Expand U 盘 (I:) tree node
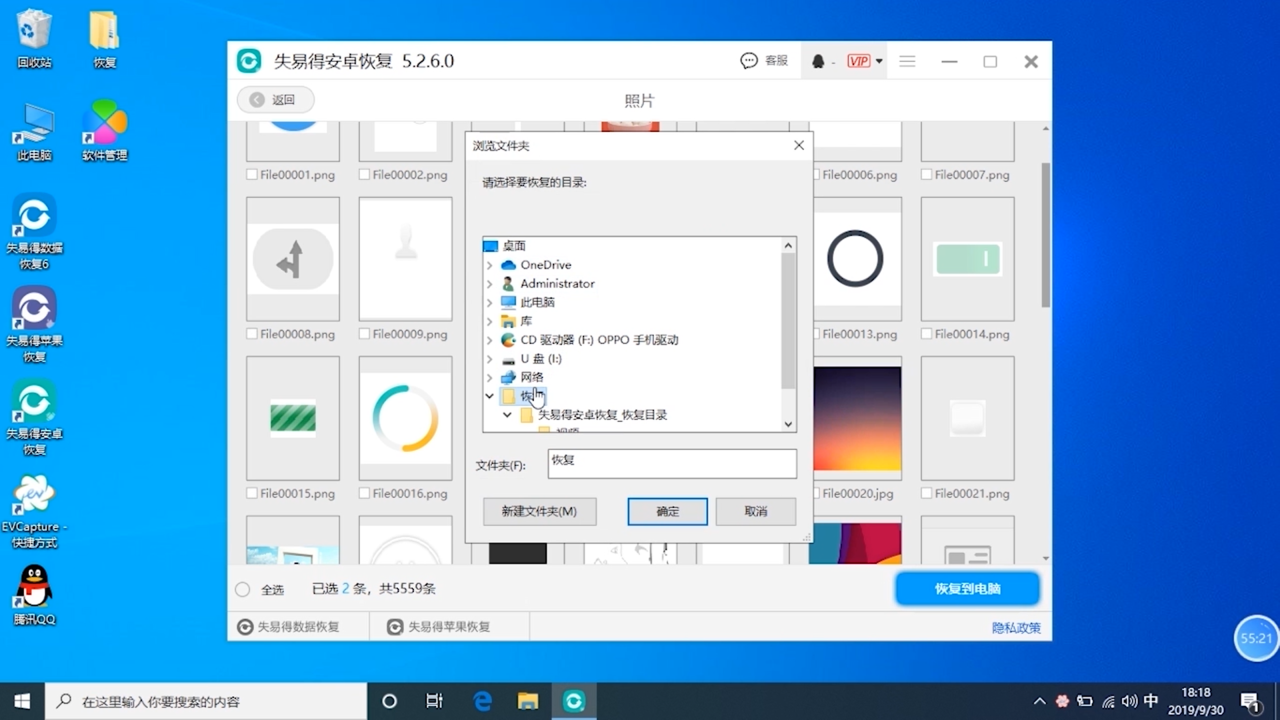Image resolution: width=1280 pixels, height=720 pixels. click(x=490, y=359)
